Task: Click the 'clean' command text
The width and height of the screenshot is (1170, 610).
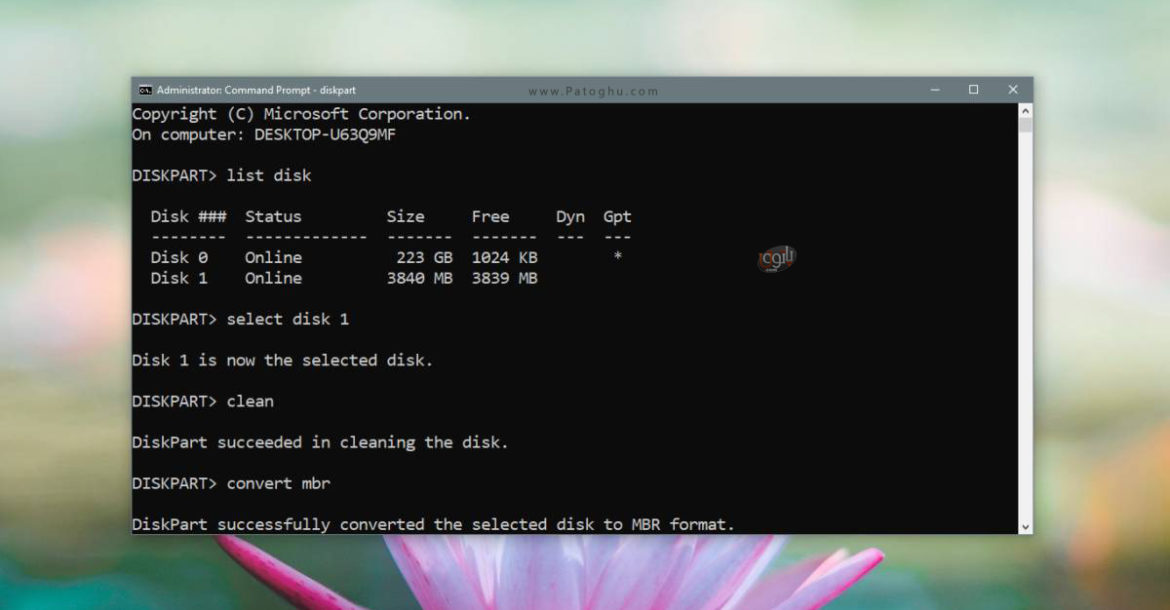Action: coord(248,400)
